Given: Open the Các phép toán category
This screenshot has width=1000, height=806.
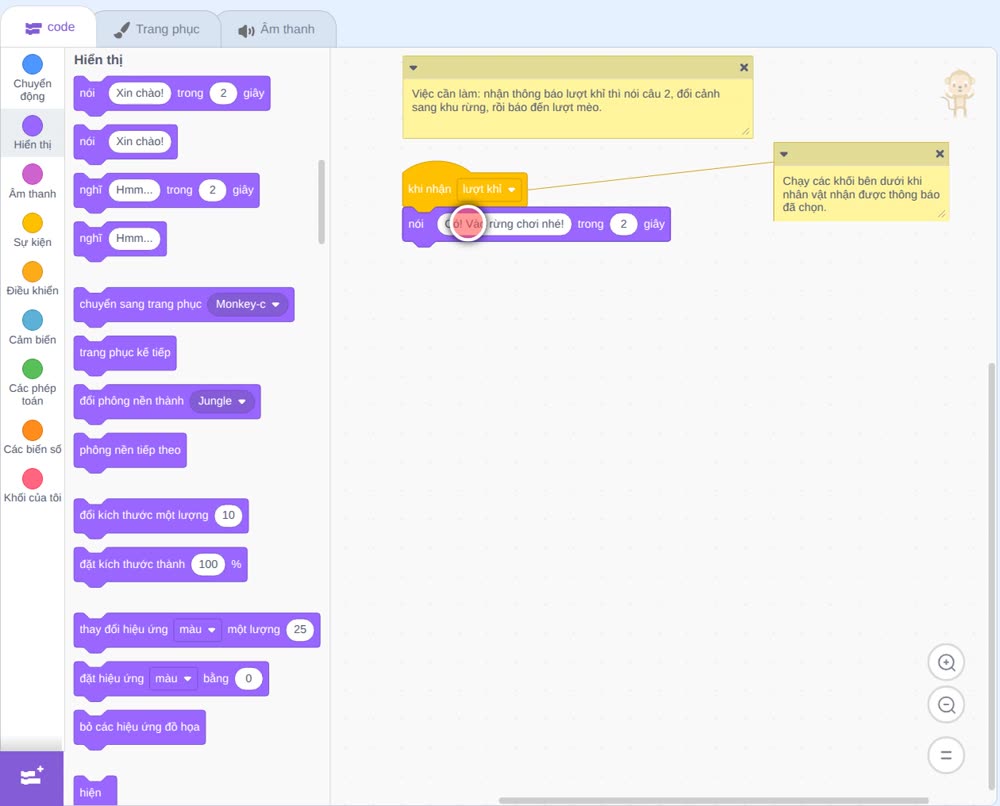Looking at the screenshot, I should point(33,383).
